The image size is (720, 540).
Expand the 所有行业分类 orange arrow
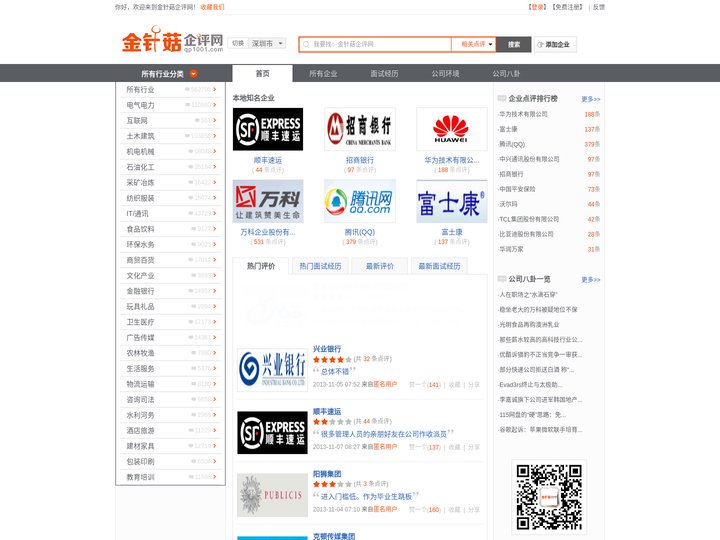193,73
